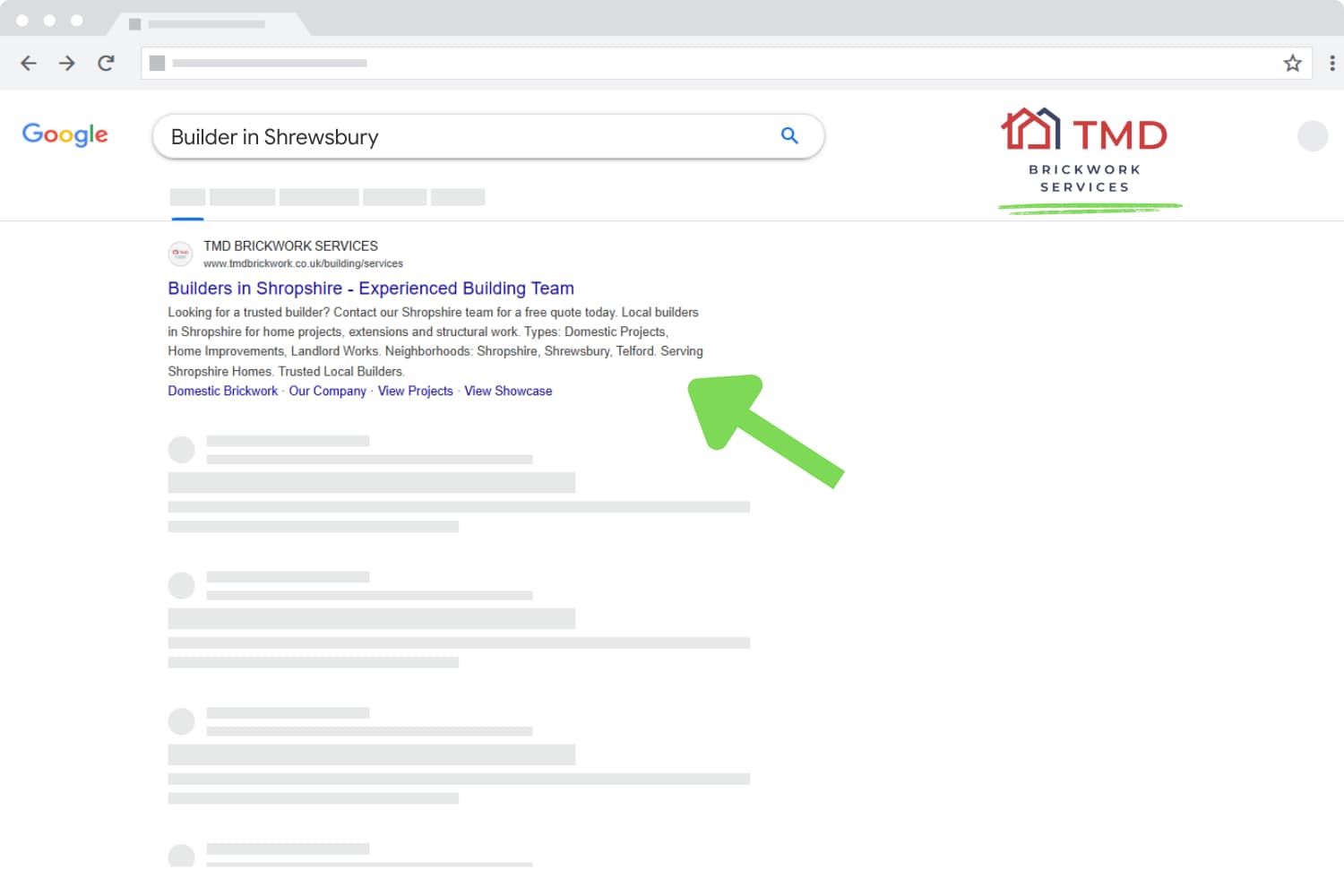The height and width of the screenshot is (896, 1344).
Task: Click the browser forward arrow
Action: click(x=67, y=63)
